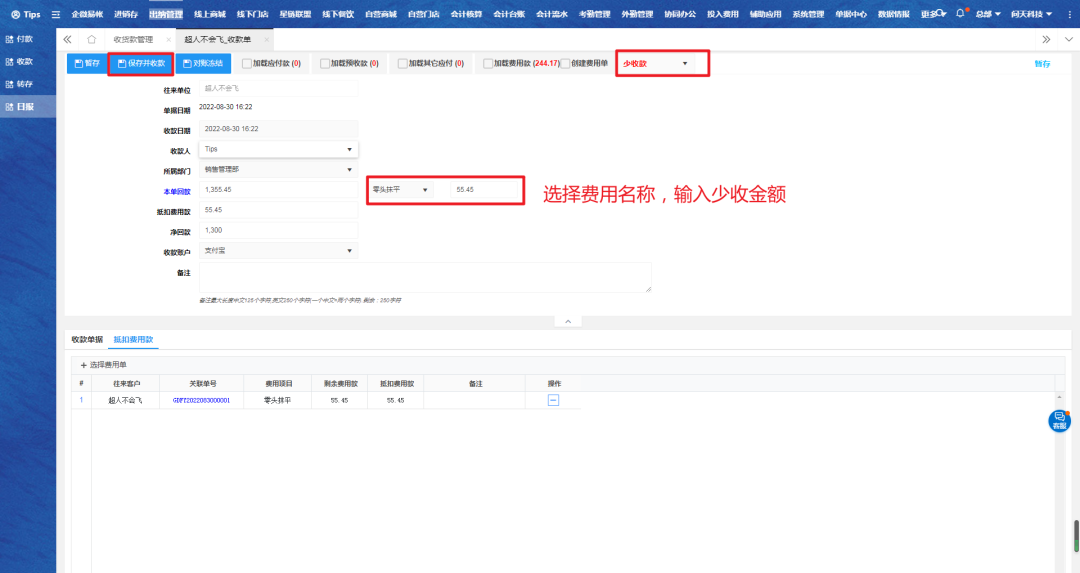Enable the 加载预收款 checkbox

pyautogui.click(x=325, y=63)
